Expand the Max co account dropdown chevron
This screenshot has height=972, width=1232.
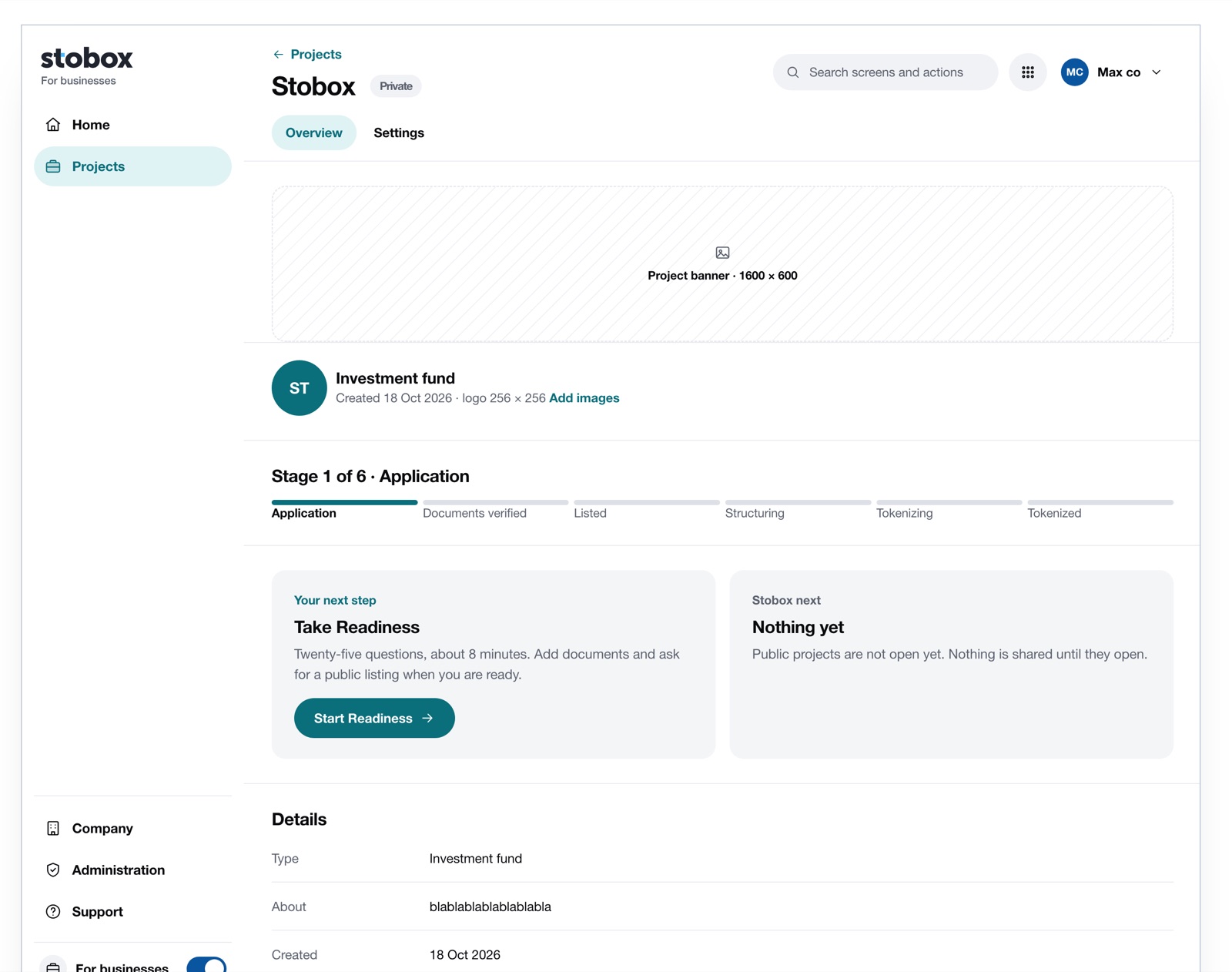point(1157,72)
